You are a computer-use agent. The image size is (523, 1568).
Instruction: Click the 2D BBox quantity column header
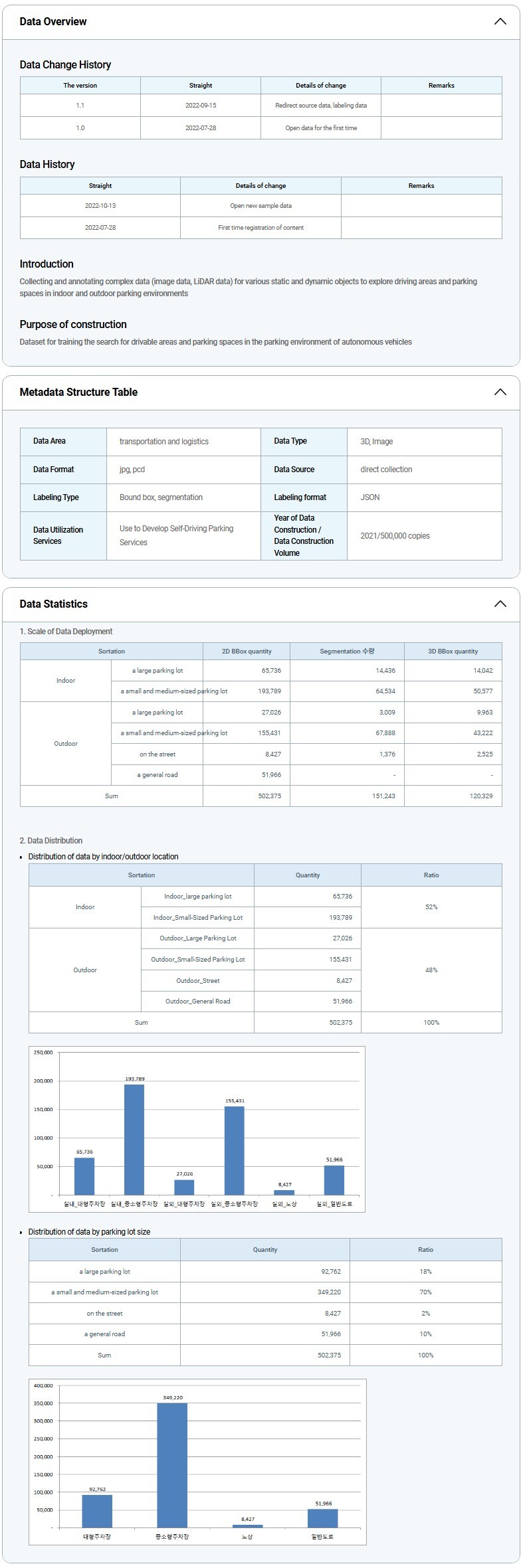247,652
